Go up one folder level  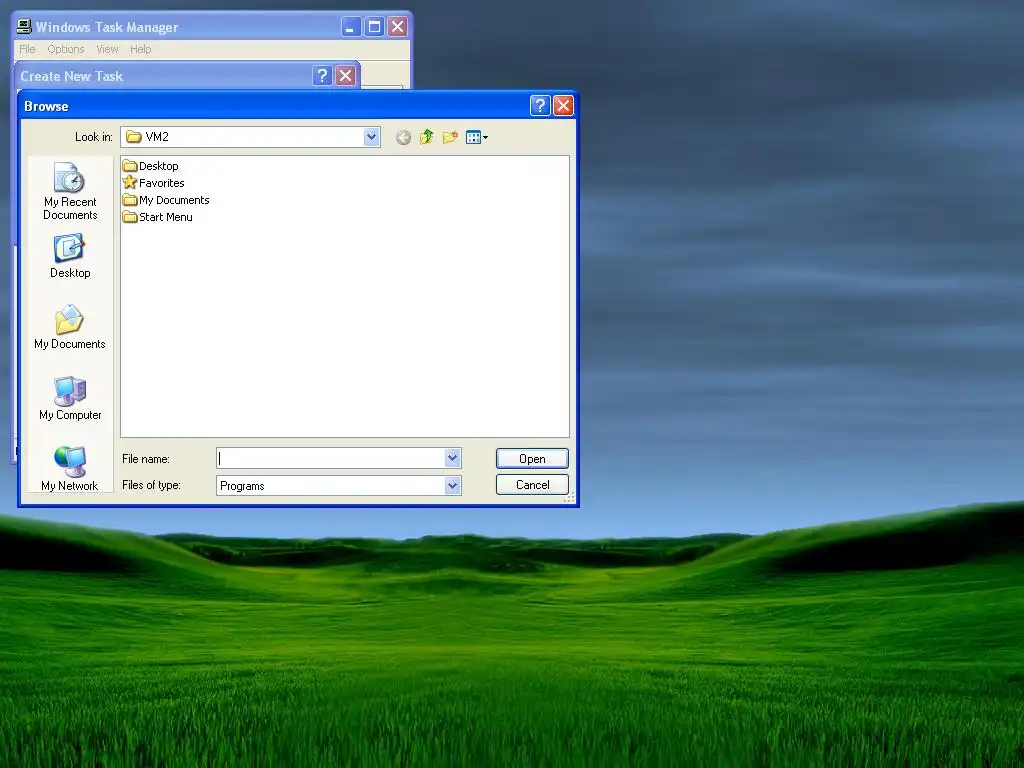[x=426, y=137]
